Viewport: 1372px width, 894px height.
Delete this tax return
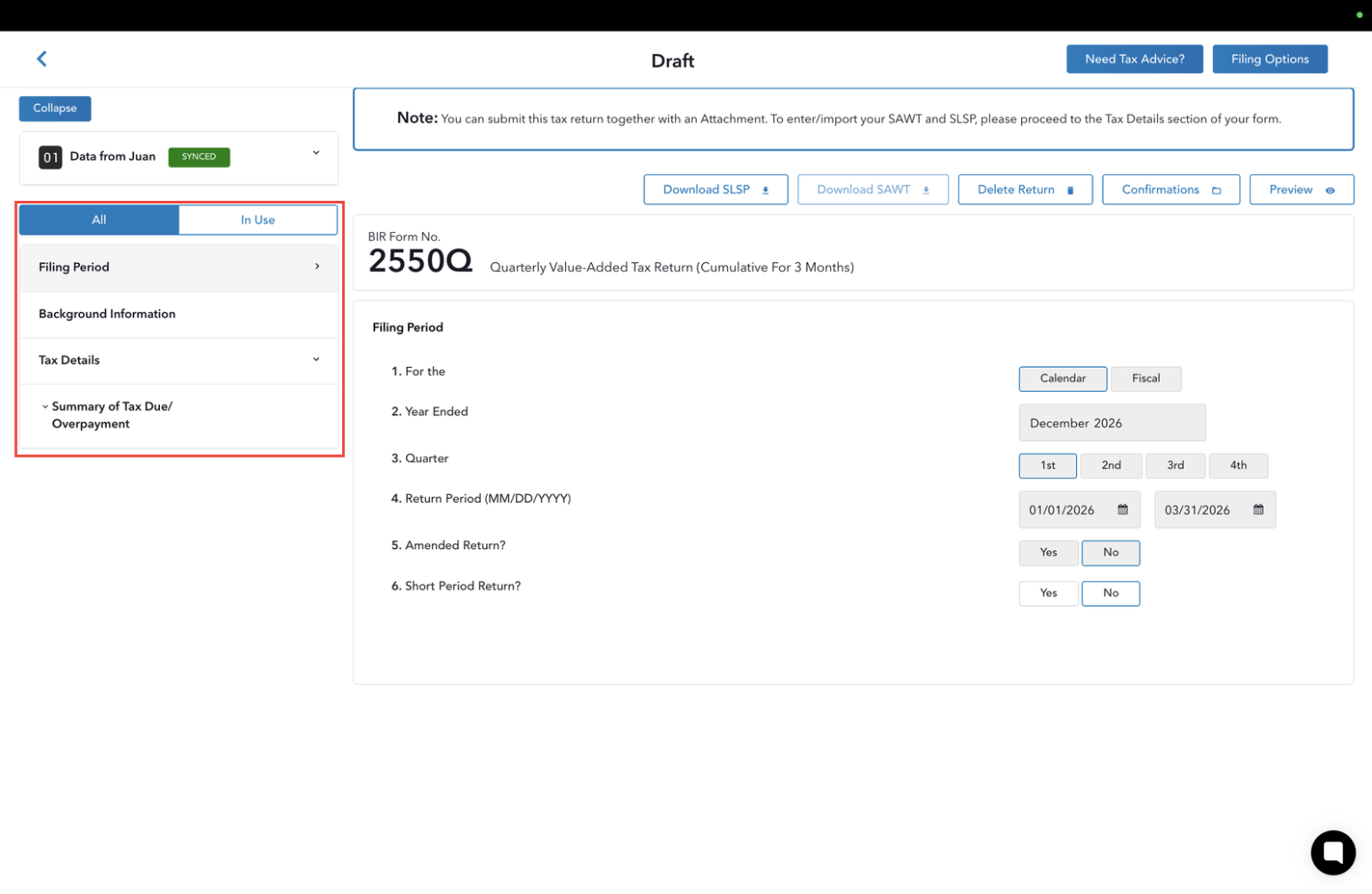(x=1025, y=189)
